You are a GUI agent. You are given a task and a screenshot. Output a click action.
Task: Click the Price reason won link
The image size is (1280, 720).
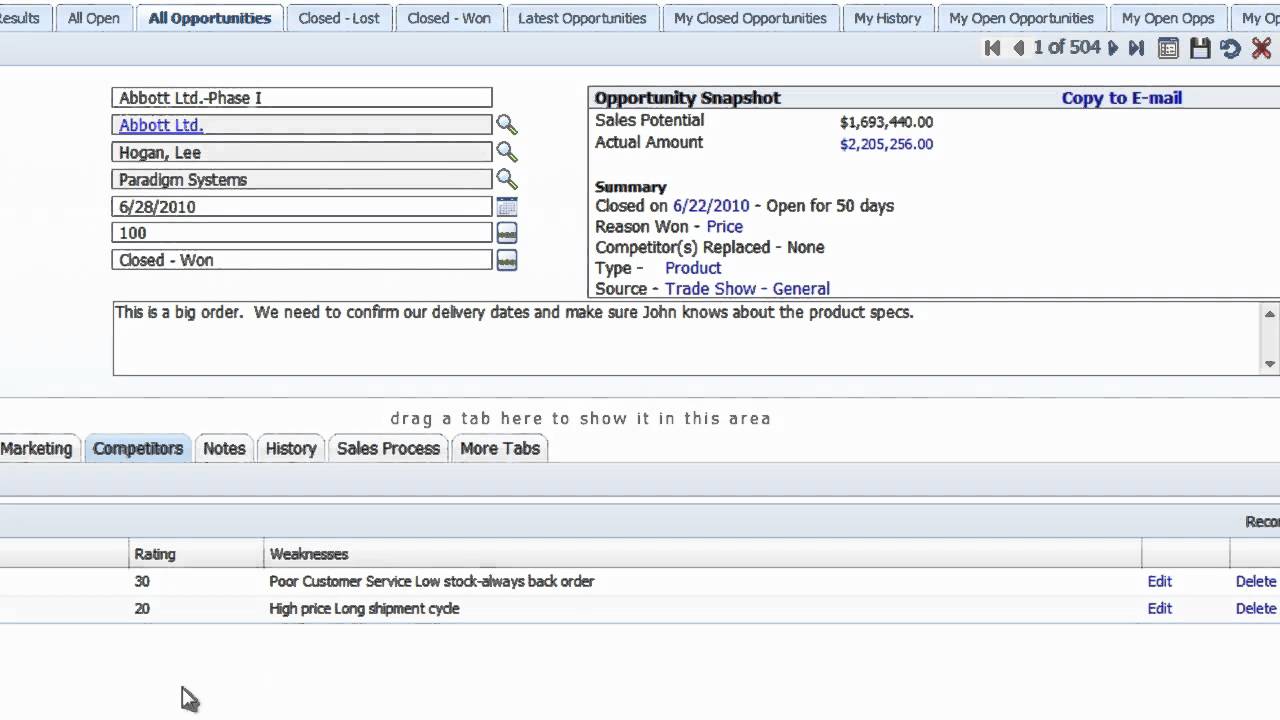click(724, 227)
